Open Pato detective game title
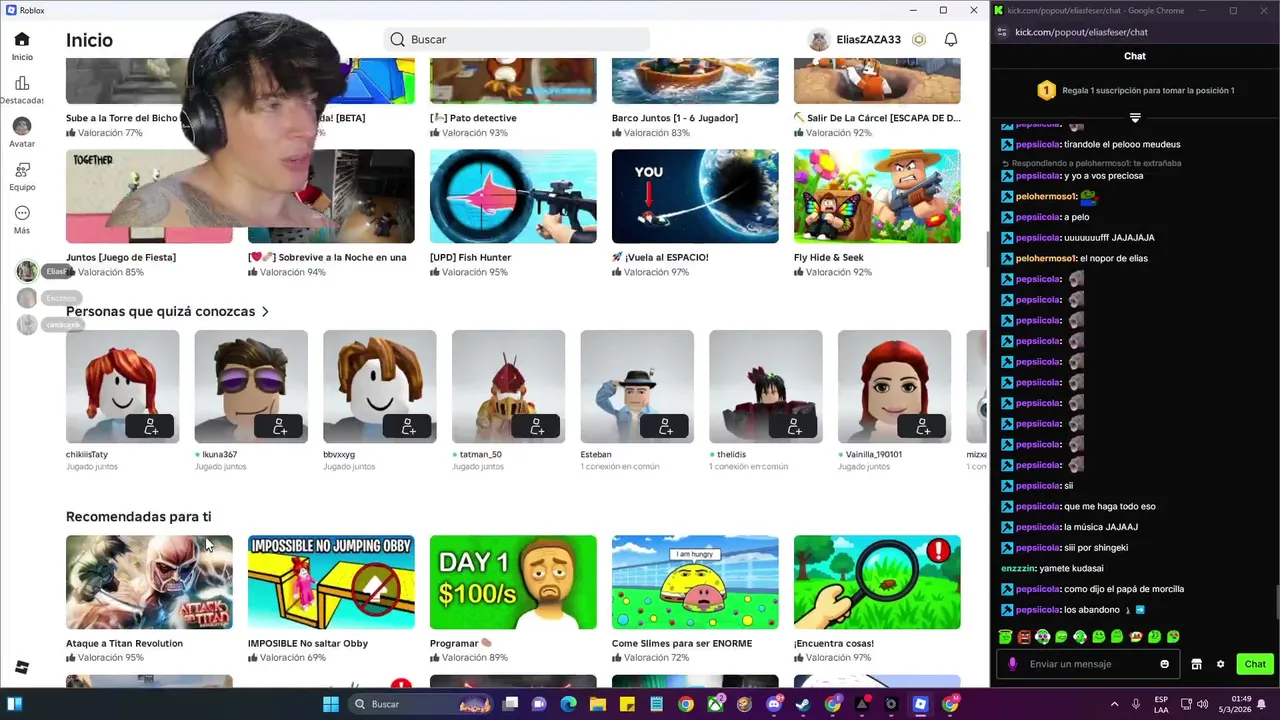Image resolution: width=1280 pixels, height=720 pixels. pyautogui.click(x=473, y=118)
